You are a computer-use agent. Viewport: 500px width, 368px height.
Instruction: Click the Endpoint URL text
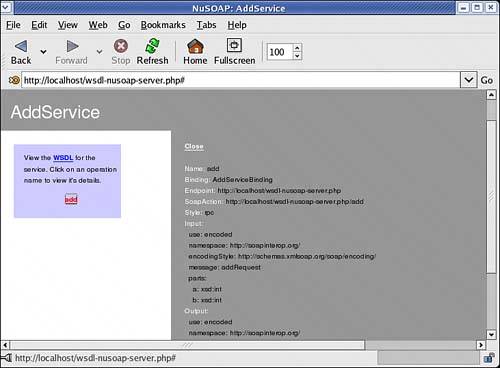pyautogui.click(x=279, y=191)
